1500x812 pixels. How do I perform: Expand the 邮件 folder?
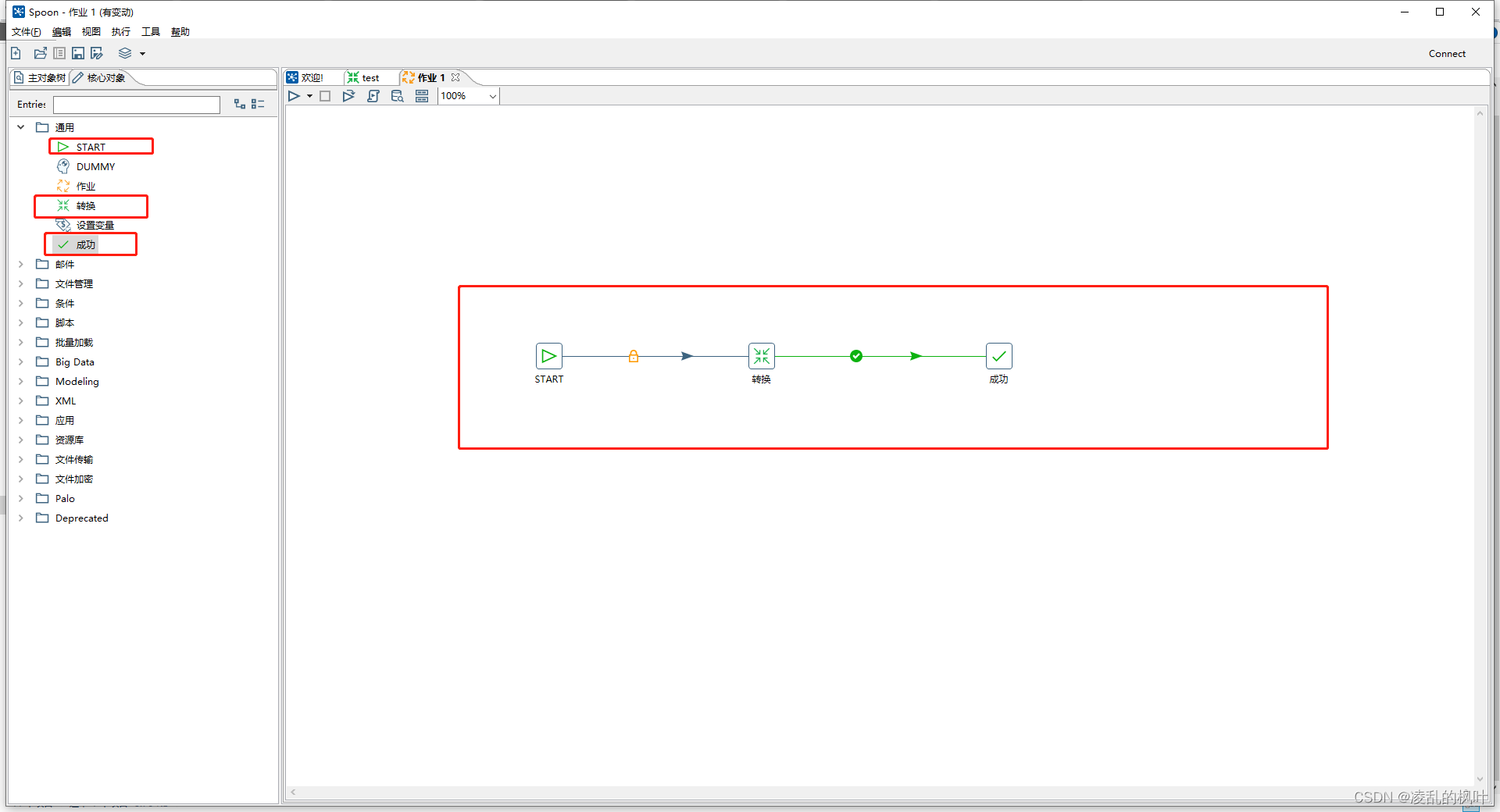21,264
